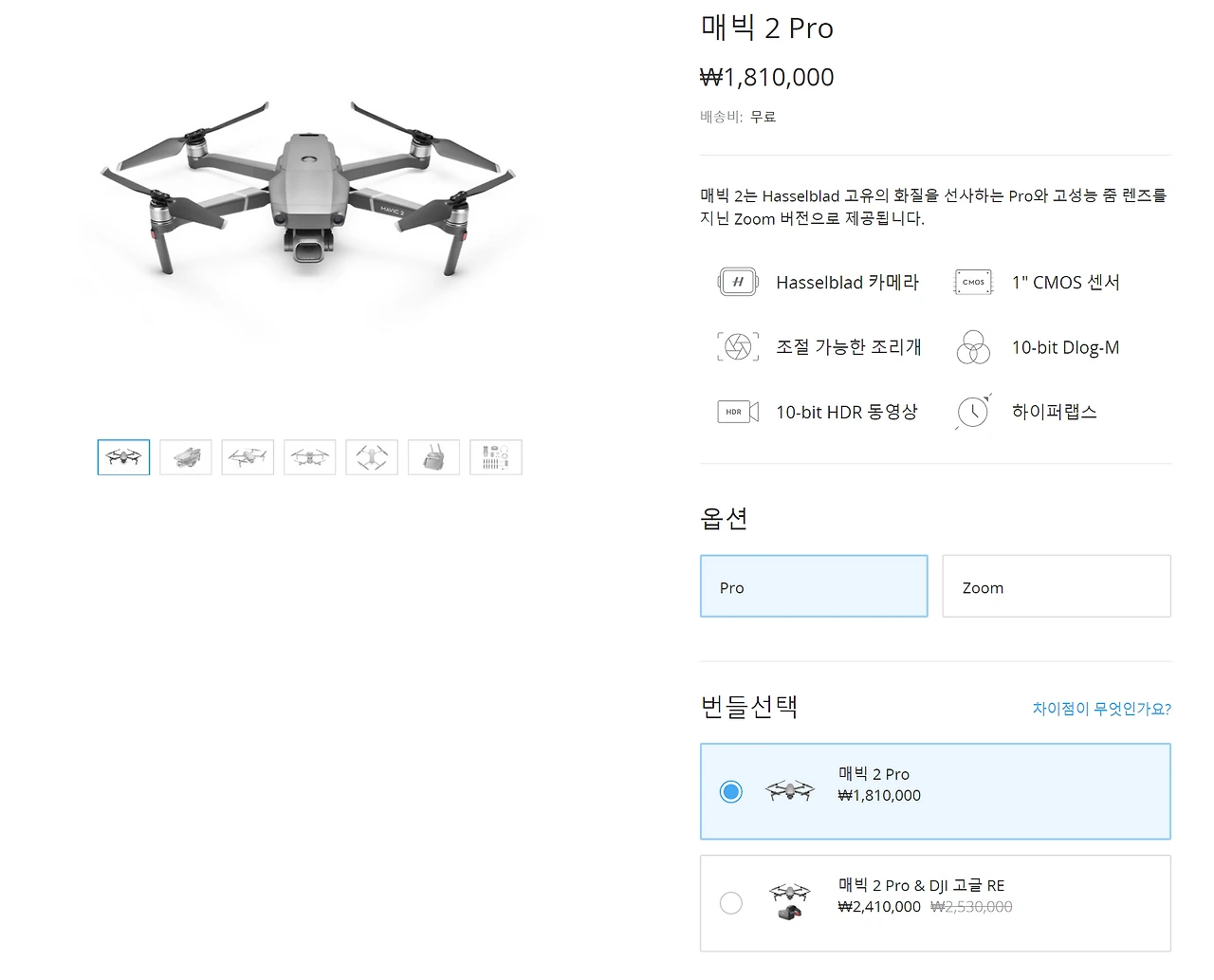Click the 조절 가능한 조리개 label
Screen dimensions: 1214x980
pos(849,347)
